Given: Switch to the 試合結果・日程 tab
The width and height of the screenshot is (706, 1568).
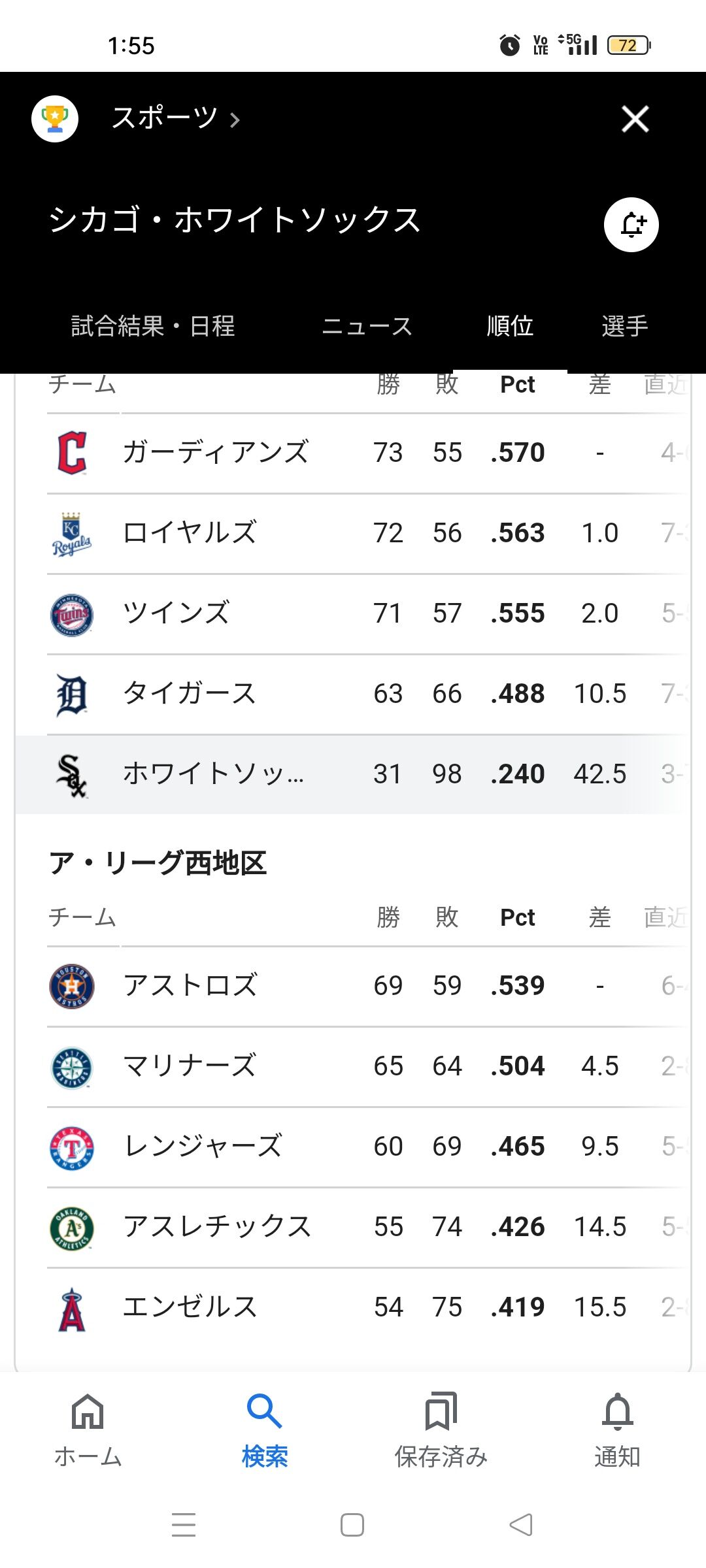Looking at the screenshot, I should click(152, 326).
